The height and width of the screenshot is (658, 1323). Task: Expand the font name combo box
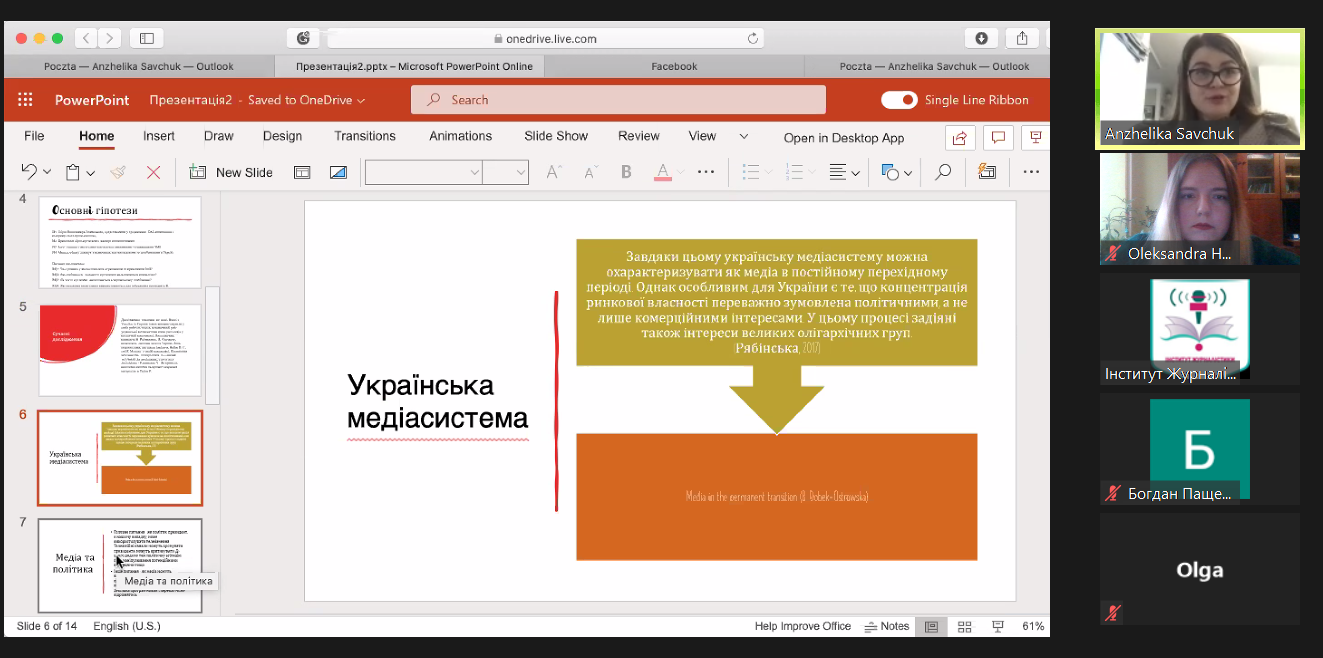point(474,172)
